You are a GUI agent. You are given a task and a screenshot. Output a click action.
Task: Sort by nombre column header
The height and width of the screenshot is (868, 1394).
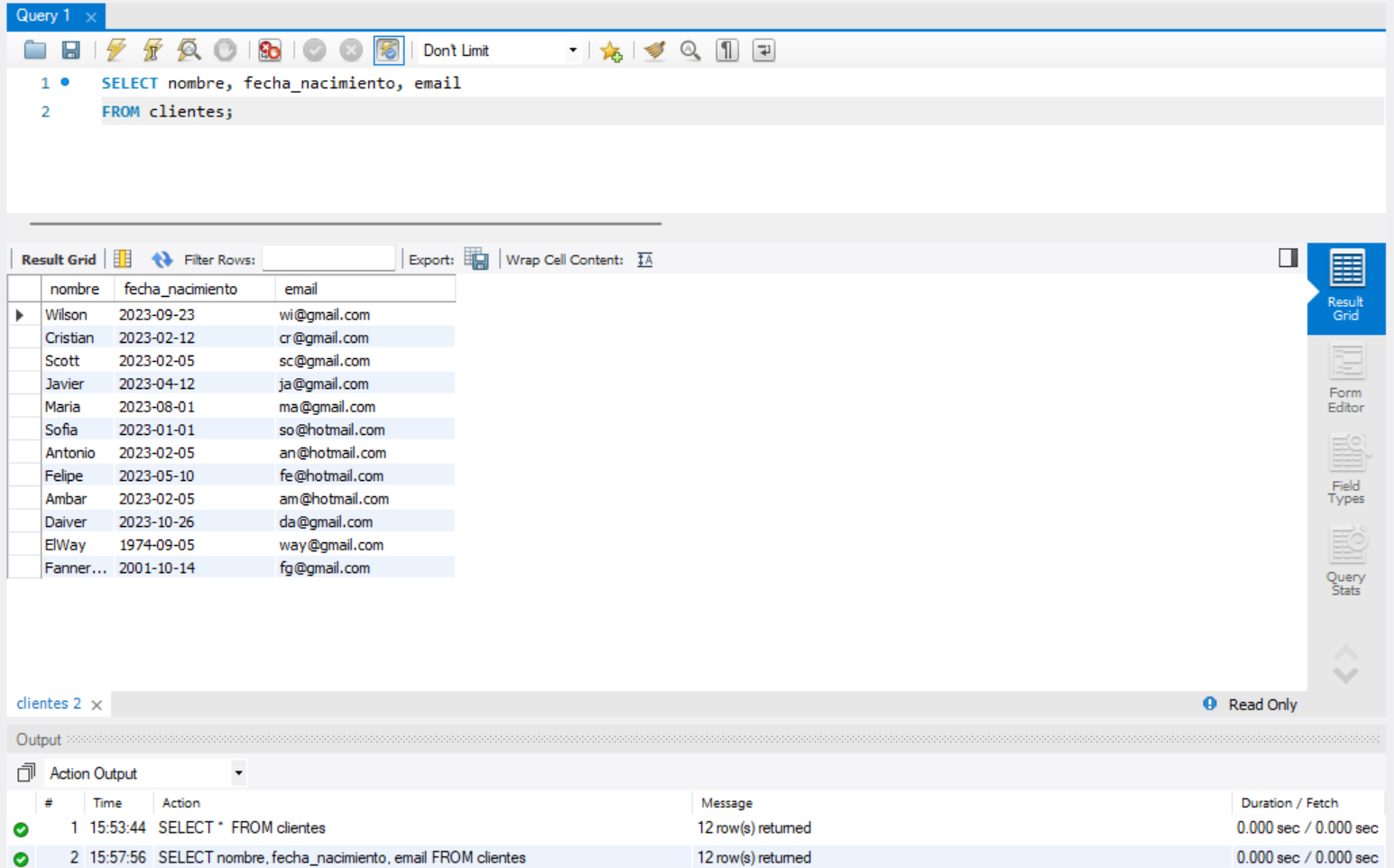(77, 289)
